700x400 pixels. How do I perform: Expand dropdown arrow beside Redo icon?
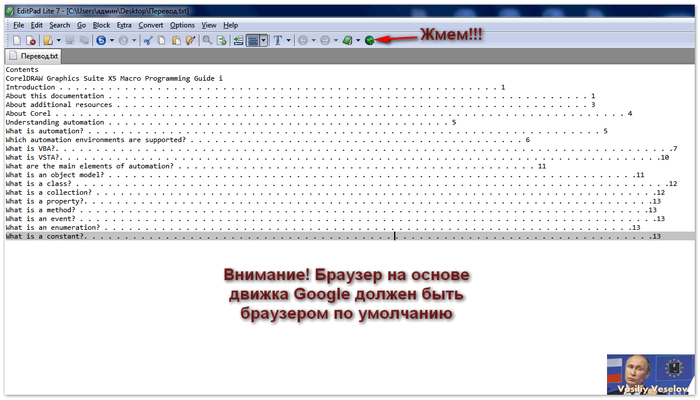click(x=134, y=41)
